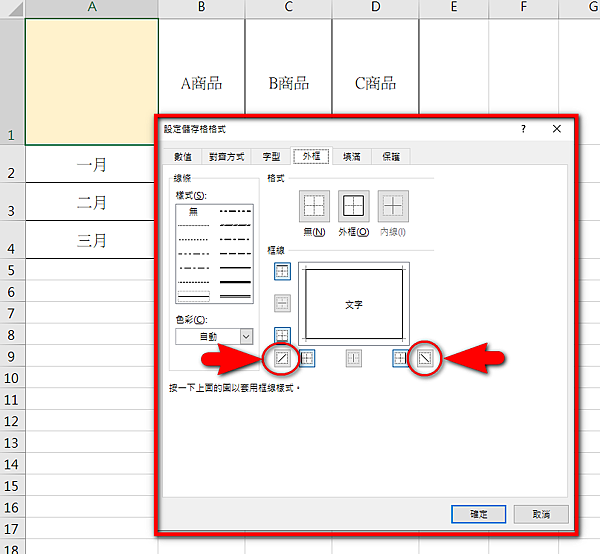This screenshot has height=554, width=600.
Task: Choose the double line style
Action: click(x=235, y=296)
